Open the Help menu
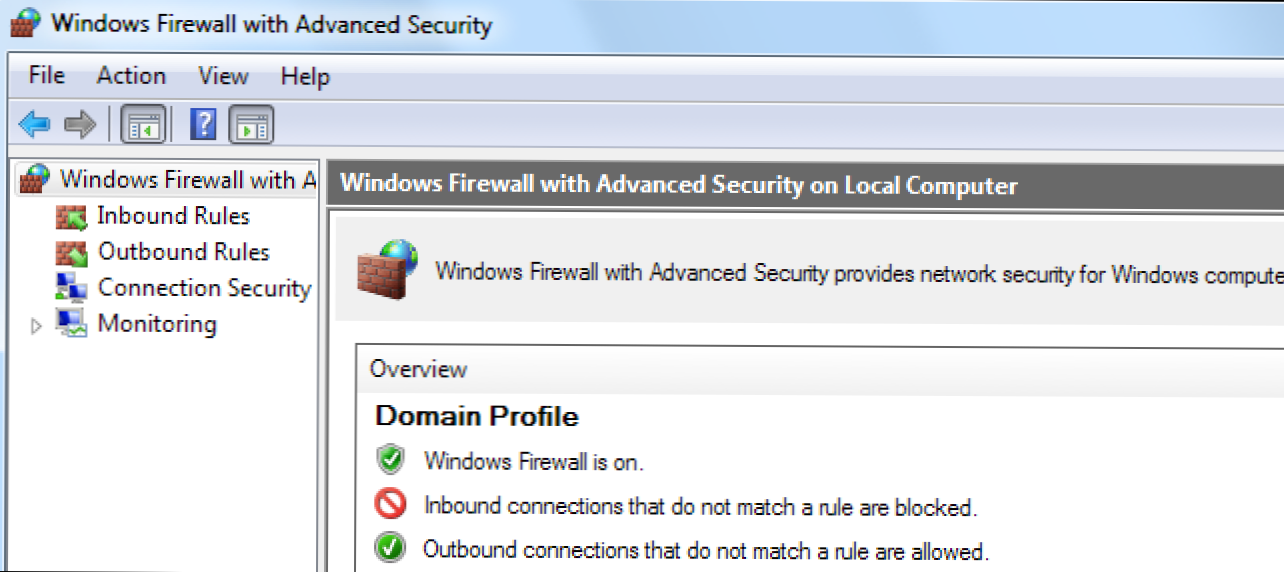The width and height of the screenshot is (1284, 572). [x=305, y=76]
